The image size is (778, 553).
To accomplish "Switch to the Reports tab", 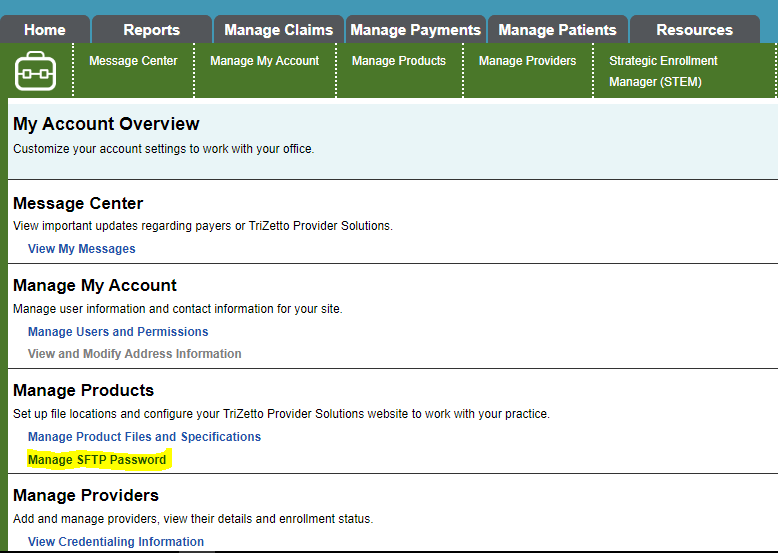I will click(x=151, y=29).
